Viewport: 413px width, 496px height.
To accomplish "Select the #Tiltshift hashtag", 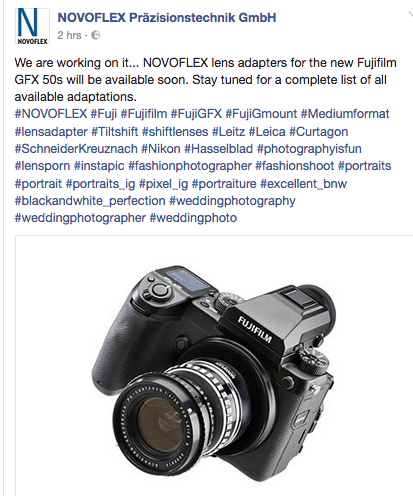I will click(115, 132).
